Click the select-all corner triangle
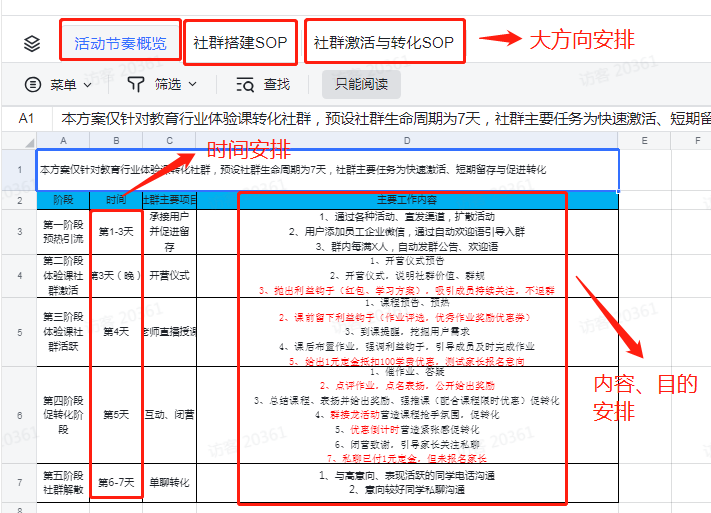 [x=29, y=142]
